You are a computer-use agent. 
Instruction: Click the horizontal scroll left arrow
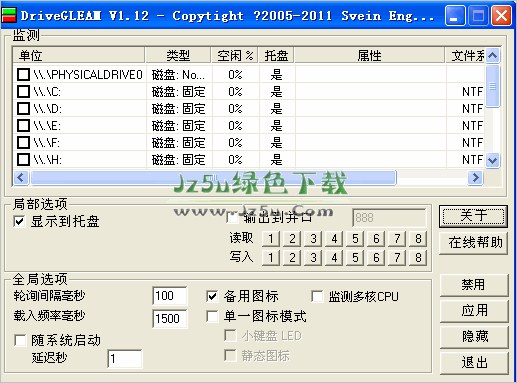pos(21,177)
